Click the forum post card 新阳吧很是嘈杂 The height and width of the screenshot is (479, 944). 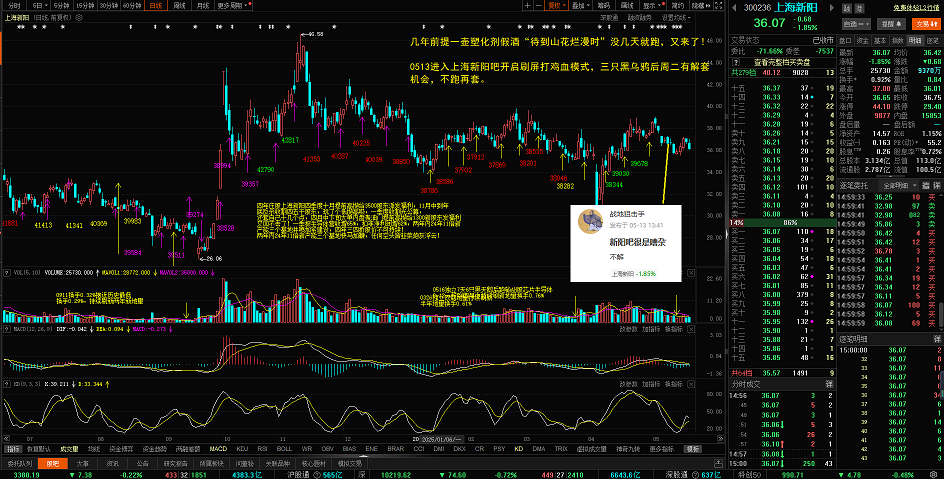tap(626, 243)
